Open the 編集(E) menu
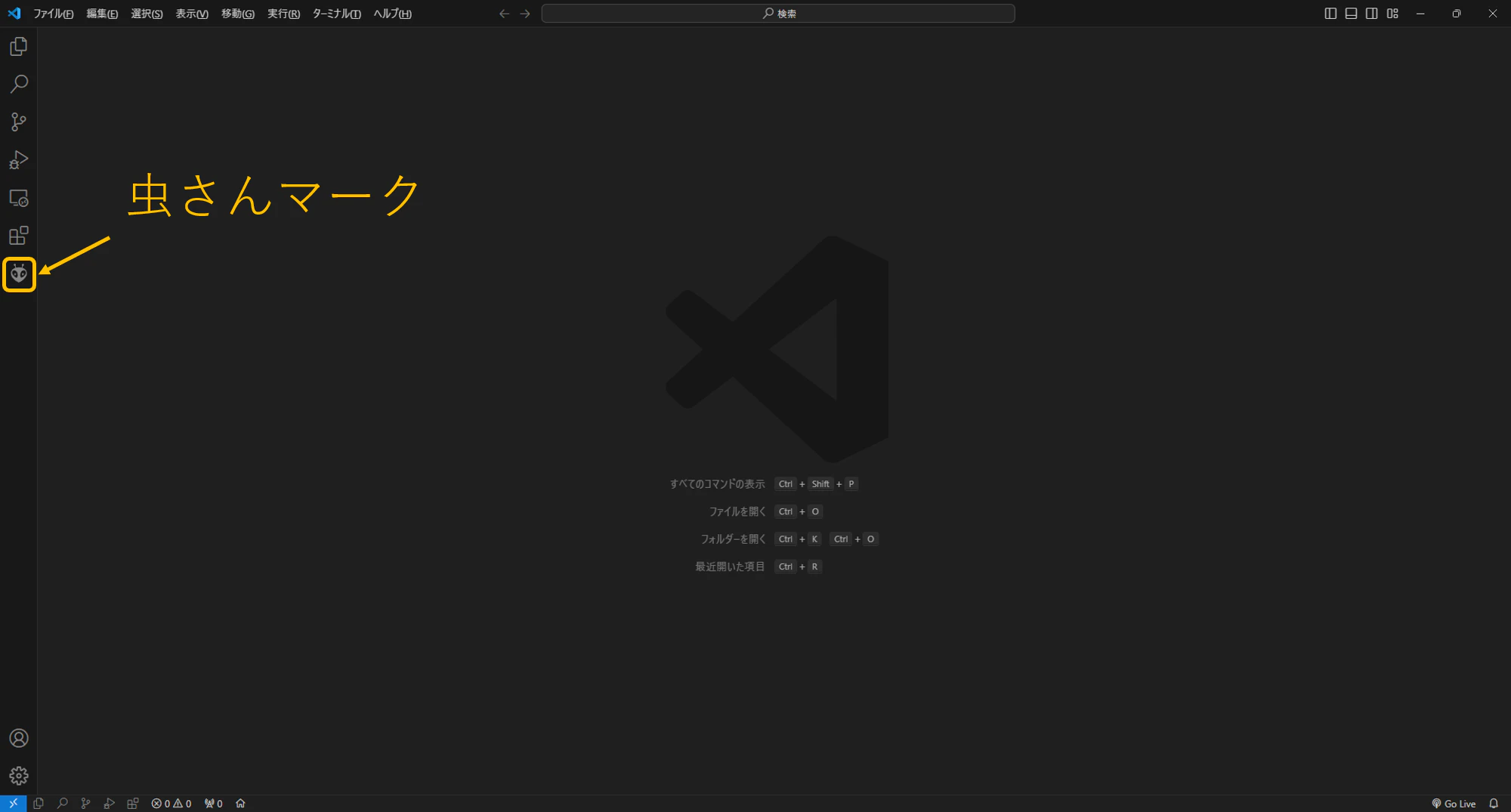The image size is (1511, 812). click(102, 14)
